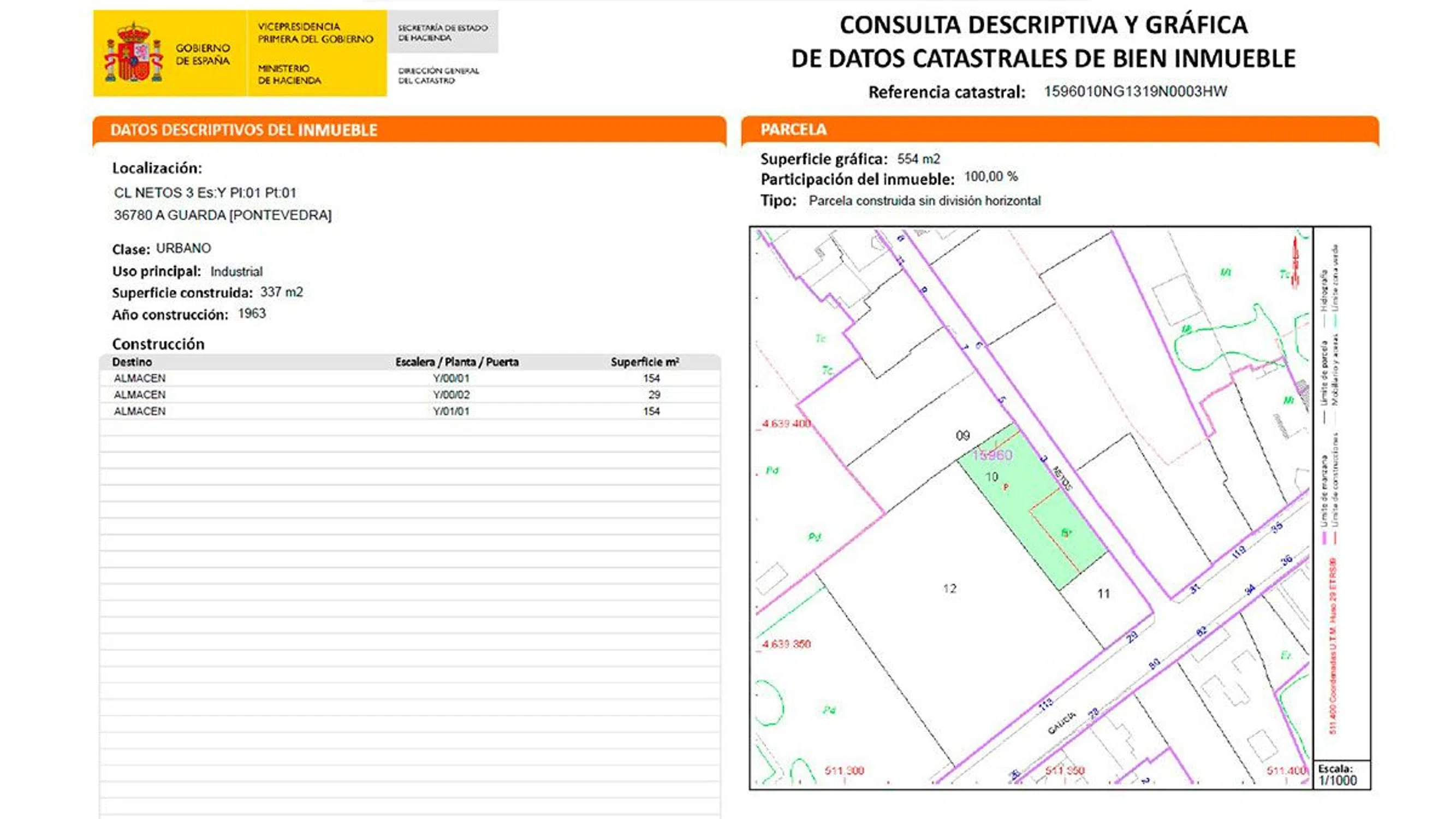Select the Parcela section header

pos(793,129)
